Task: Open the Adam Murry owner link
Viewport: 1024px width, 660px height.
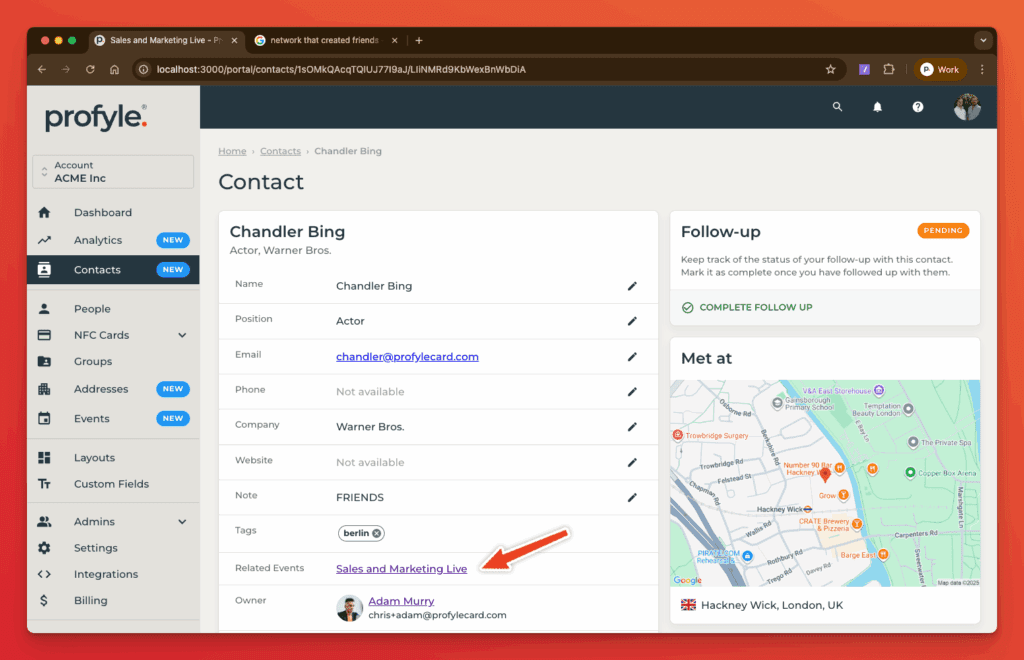Action: pos(401,601)
